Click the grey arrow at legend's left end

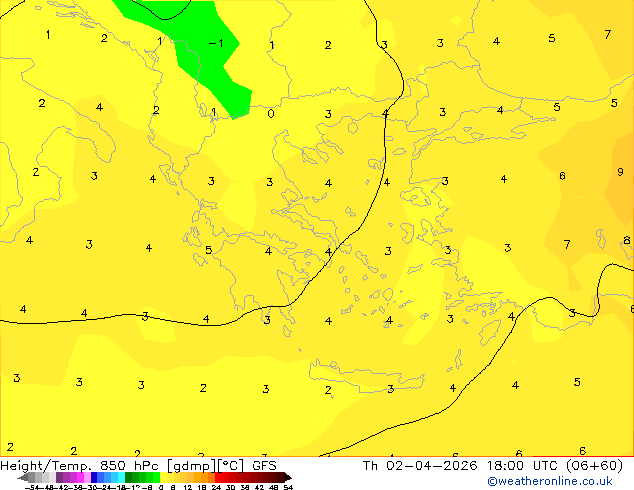[x=23, y=477]
